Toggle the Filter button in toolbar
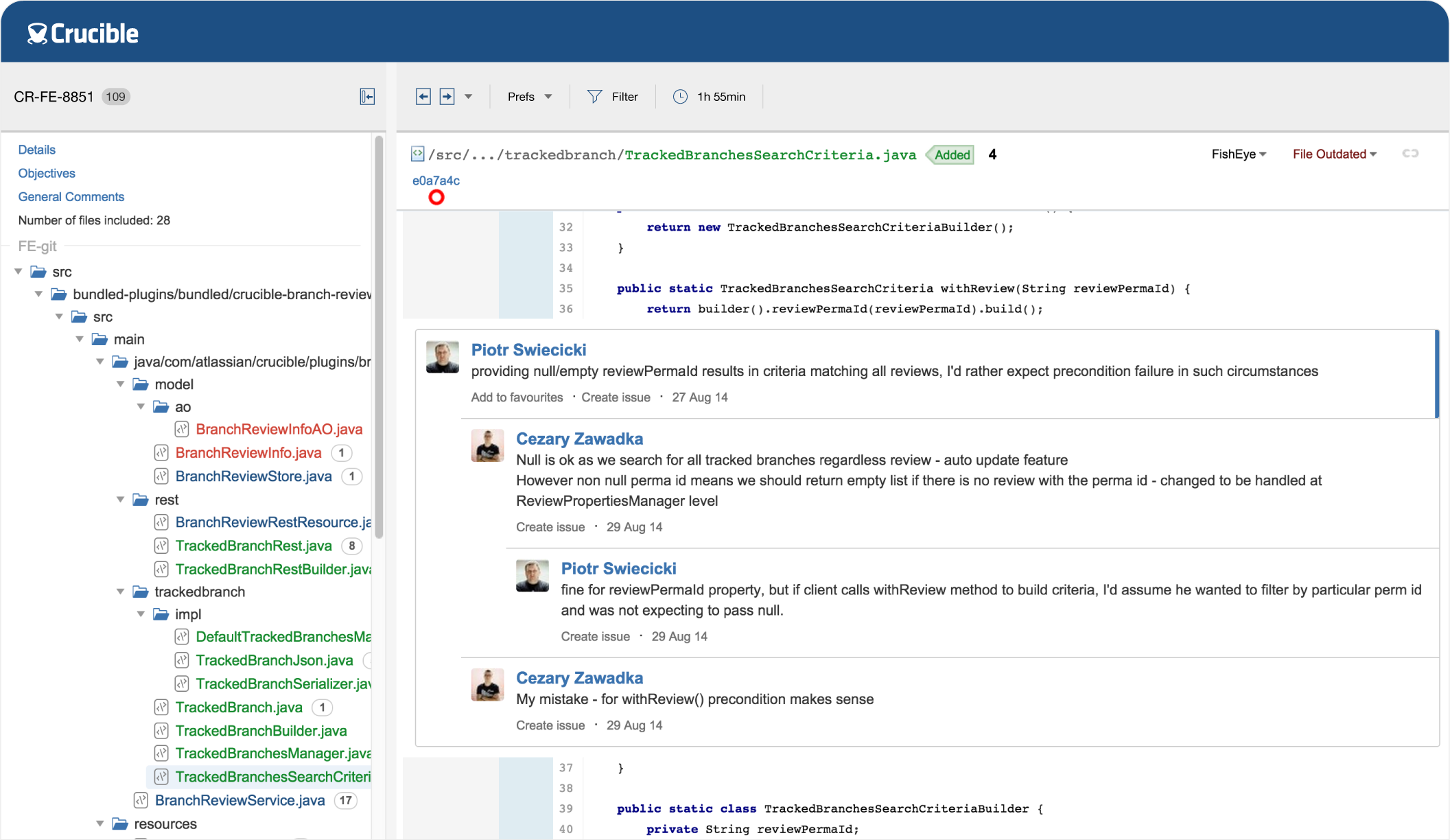 click(x=613, y=97)
